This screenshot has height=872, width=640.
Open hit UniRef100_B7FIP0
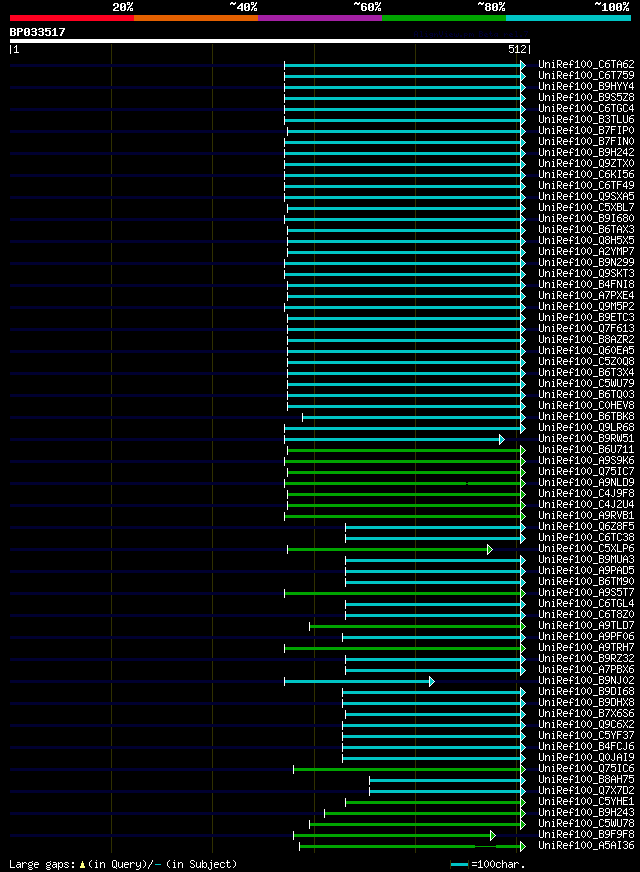click(586, 131)
